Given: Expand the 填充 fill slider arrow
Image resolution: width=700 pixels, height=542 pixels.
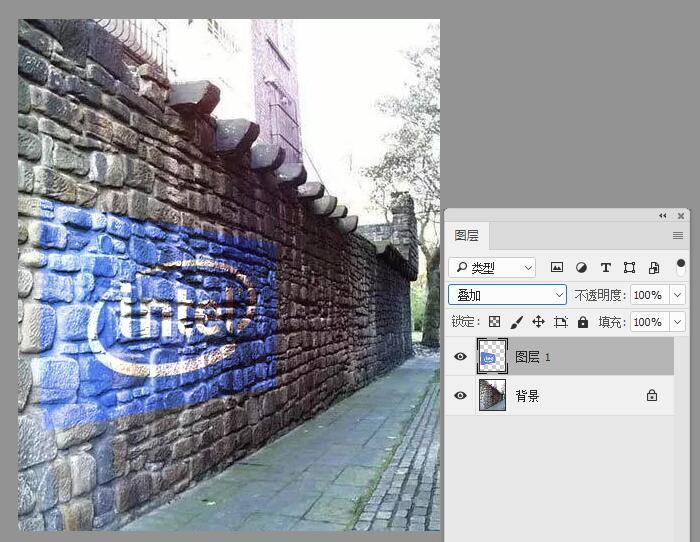Looking at the screenshot, I should (677, 322).
